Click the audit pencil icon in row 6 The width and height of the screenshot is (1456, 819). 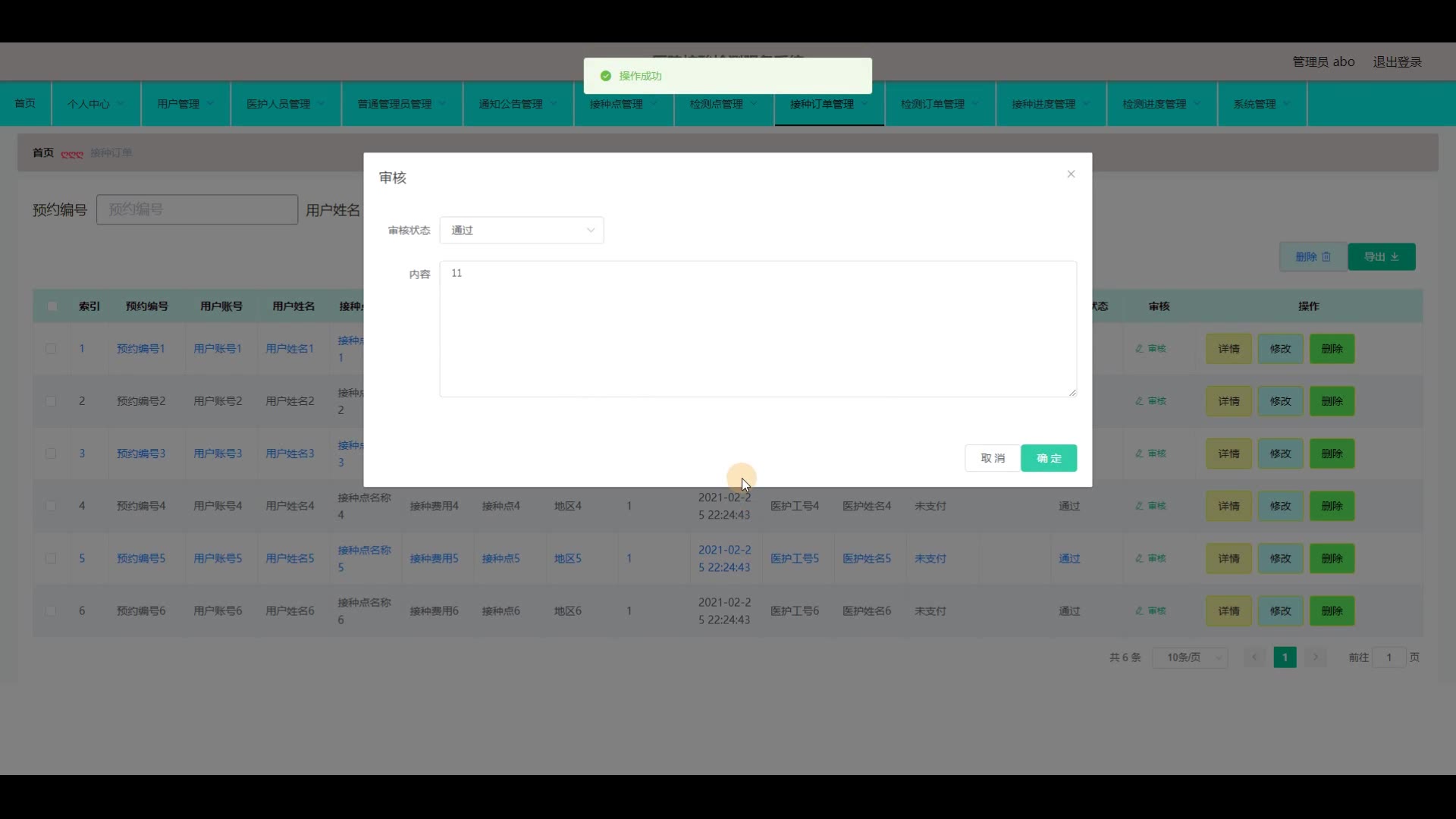pos(1139,610)
